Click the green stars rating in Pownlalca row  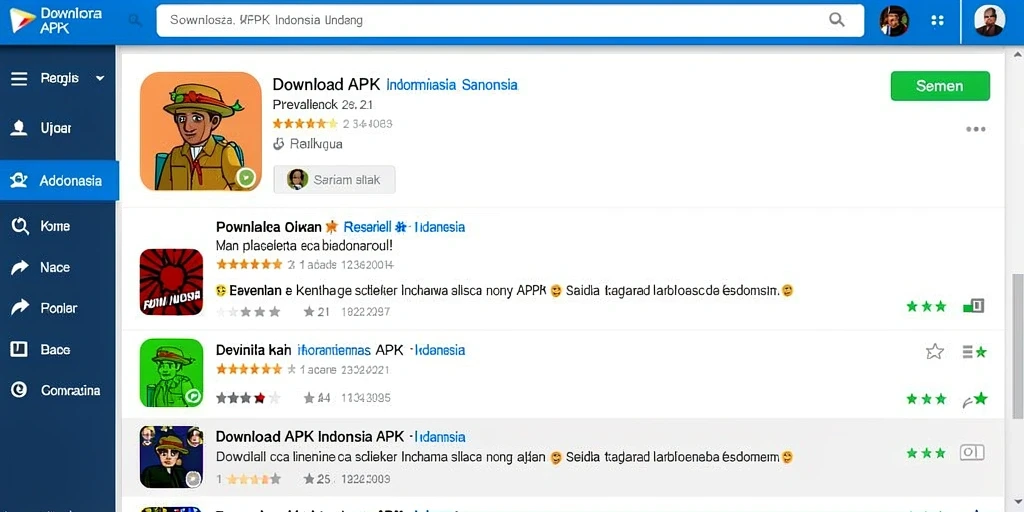(x=926, y=306)
